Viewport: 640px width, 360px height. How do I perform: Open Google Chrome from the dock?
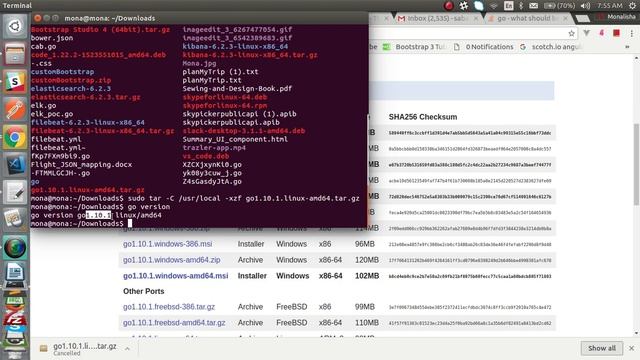pyautogui.click(x=15, y=137)
